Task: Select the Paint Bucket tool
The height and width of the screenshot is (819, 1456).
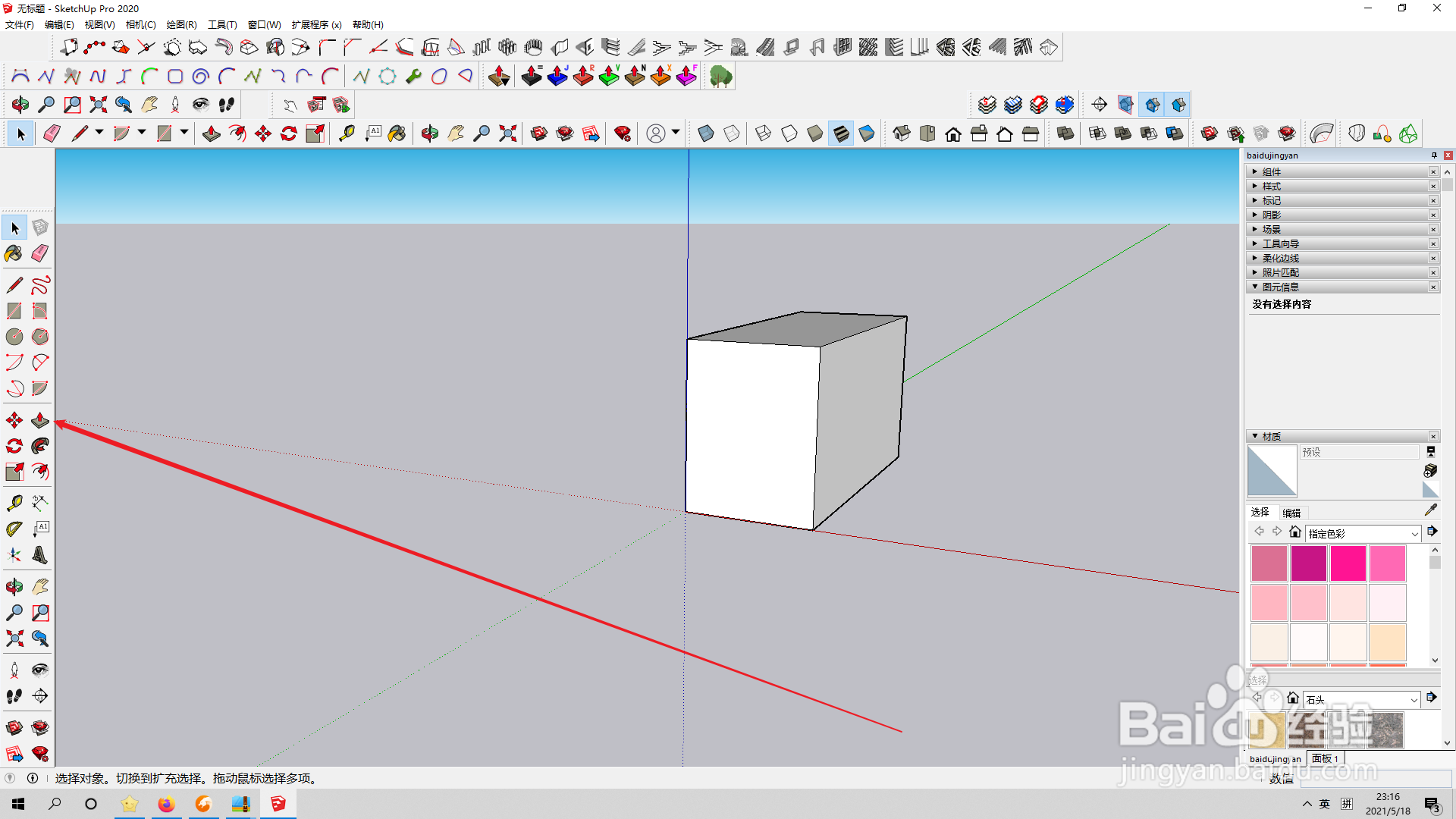Action: pyautogui.click(x=14, y=253)
